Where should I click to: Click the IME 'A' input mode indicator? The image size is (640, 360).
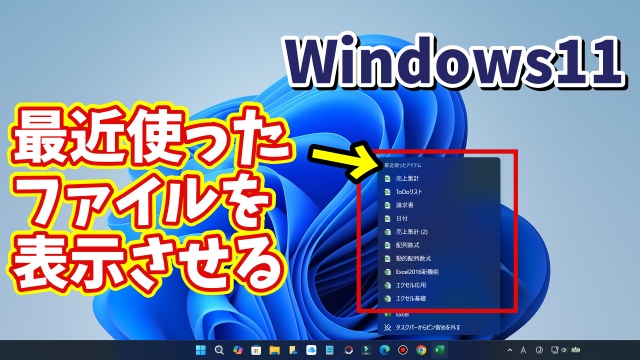tap(523, 350)
